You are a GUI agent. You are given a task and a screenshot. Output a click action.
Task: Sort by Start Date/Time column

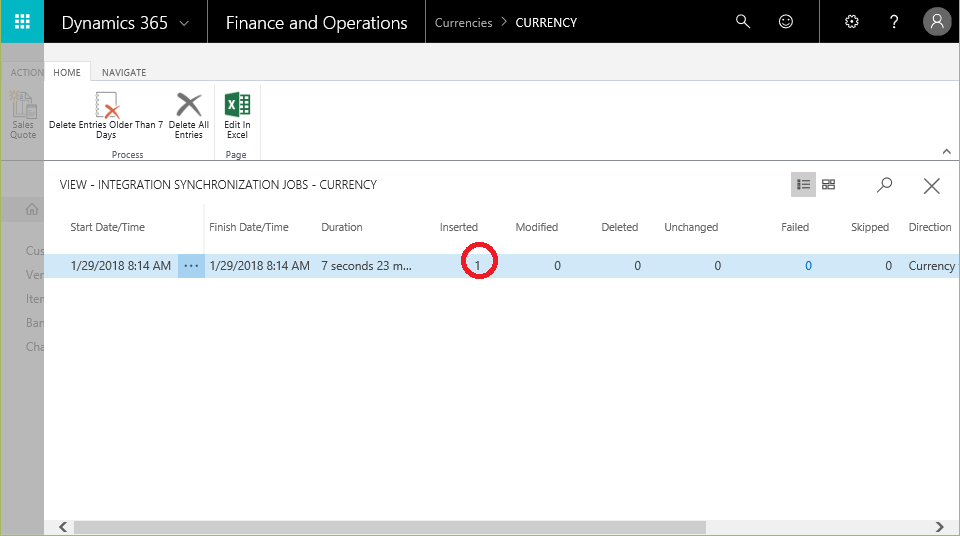(108, 227)
